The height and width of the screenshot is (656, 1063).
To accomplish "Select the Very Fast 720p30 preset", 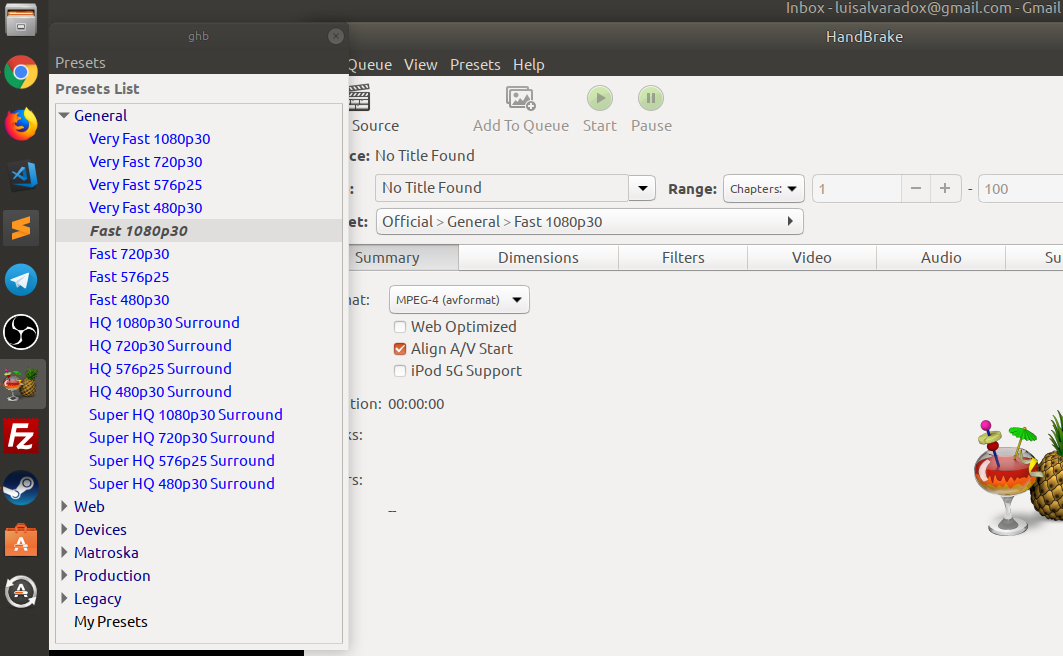I will coord(145,161).
